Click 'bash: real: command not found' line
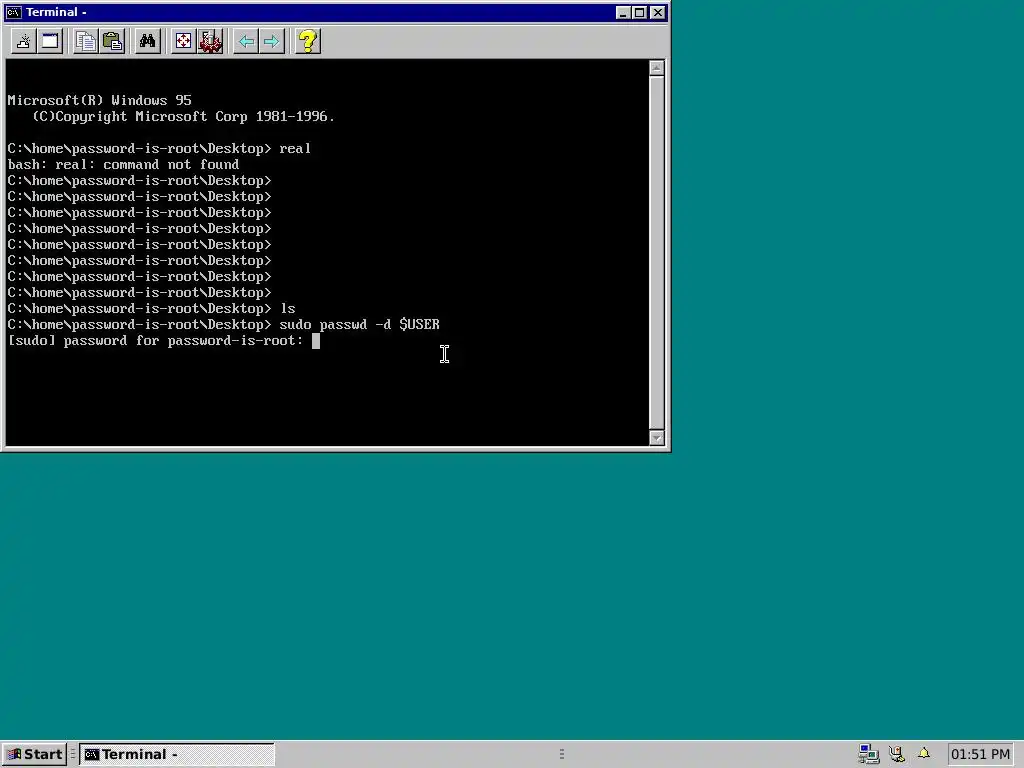The width and height of the screenshot is (1024, 768). pyautogui.click(x=123, y=165)
